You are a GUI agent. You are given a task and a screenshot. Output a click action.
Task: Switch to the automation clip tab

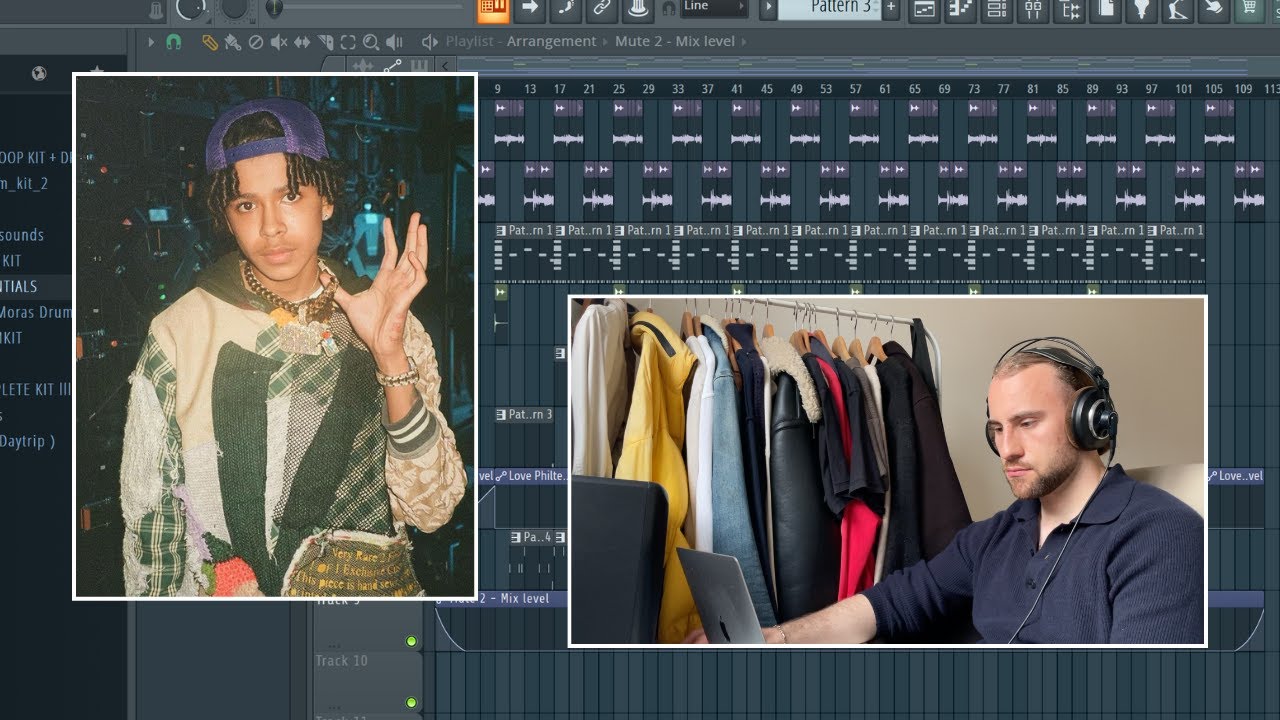(392, 66)
